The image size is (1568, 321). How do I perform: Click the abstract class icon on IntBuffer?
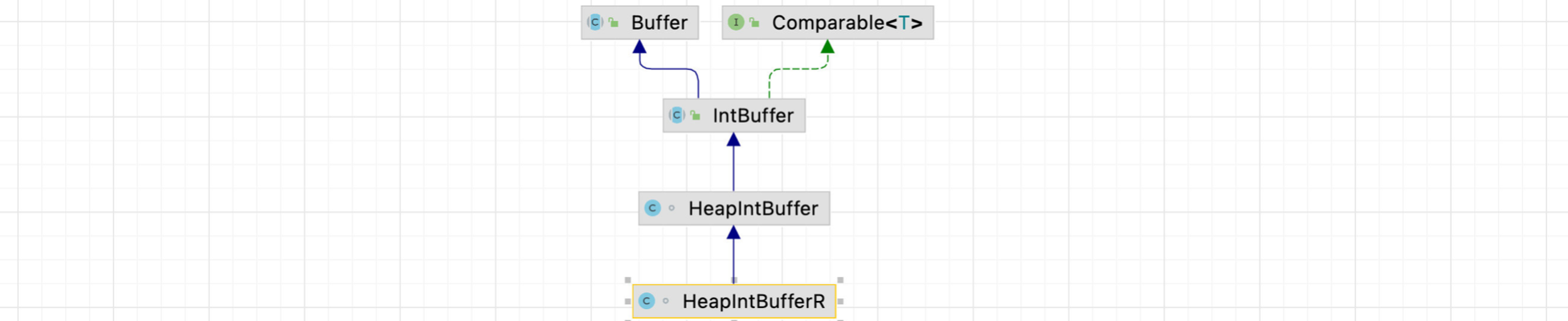677,116
